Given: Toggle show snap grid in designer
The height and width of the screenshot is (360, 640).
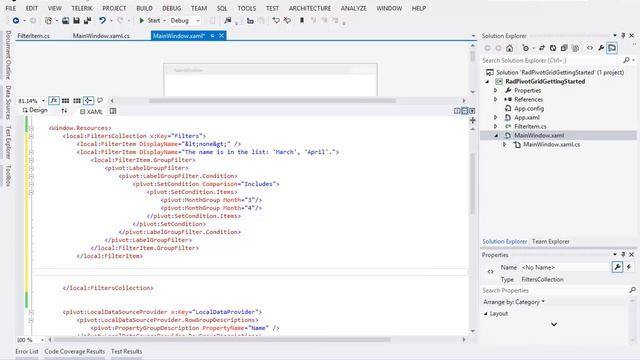Looking at the screenshot, I should click(65, 100).
